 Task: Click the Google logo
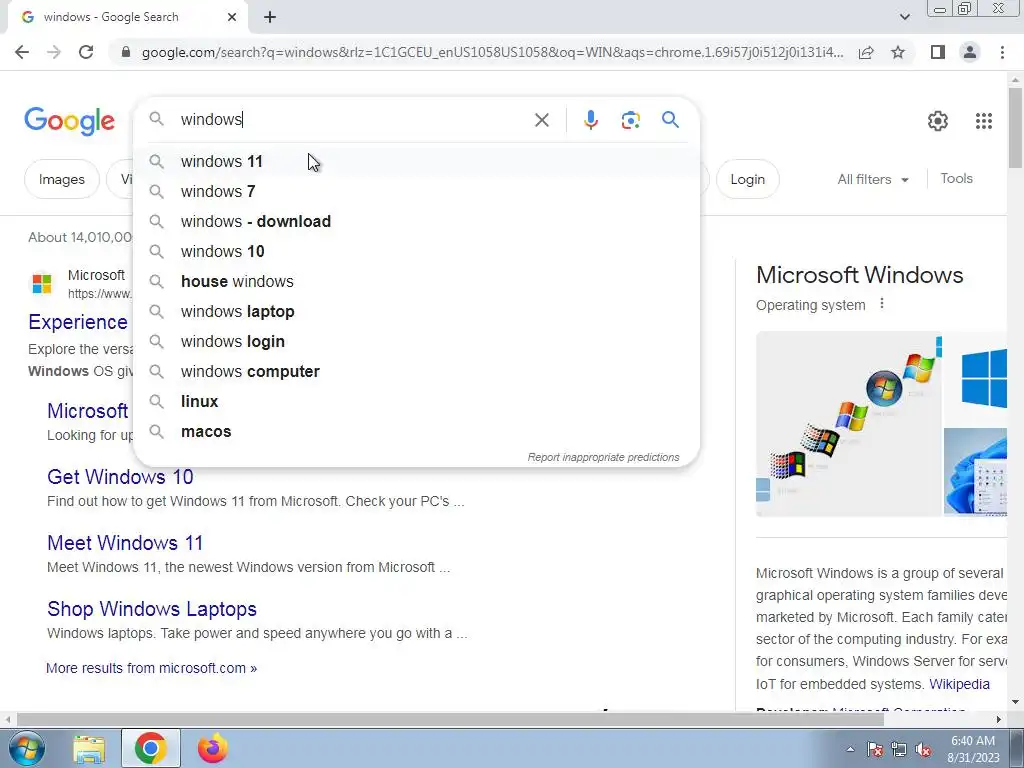click(69, 121)
